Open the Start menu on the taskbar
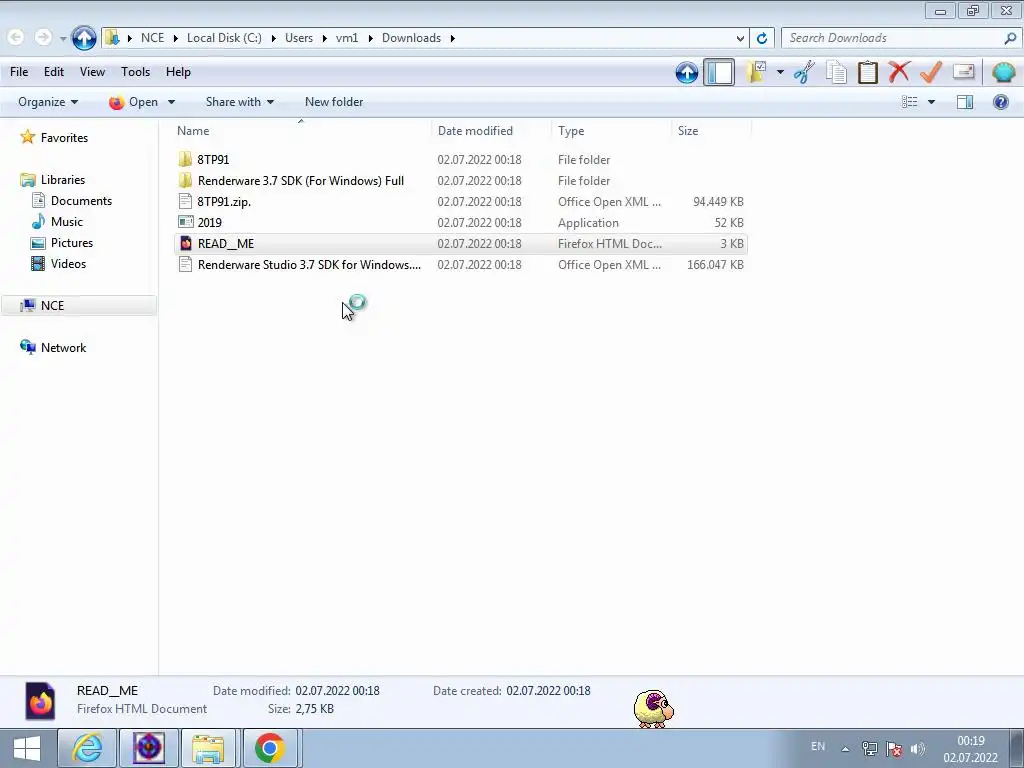 pos(27,748)
